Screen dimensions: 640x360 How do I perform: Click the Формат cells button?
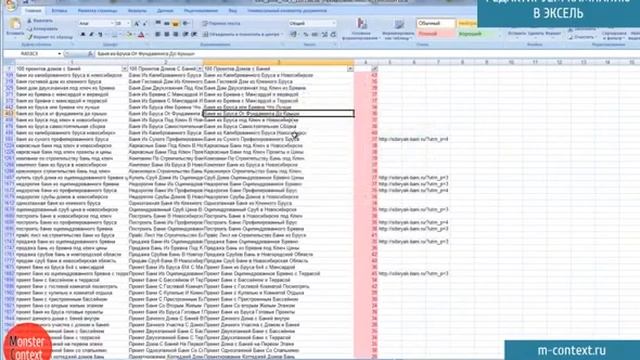click(553, 34)
